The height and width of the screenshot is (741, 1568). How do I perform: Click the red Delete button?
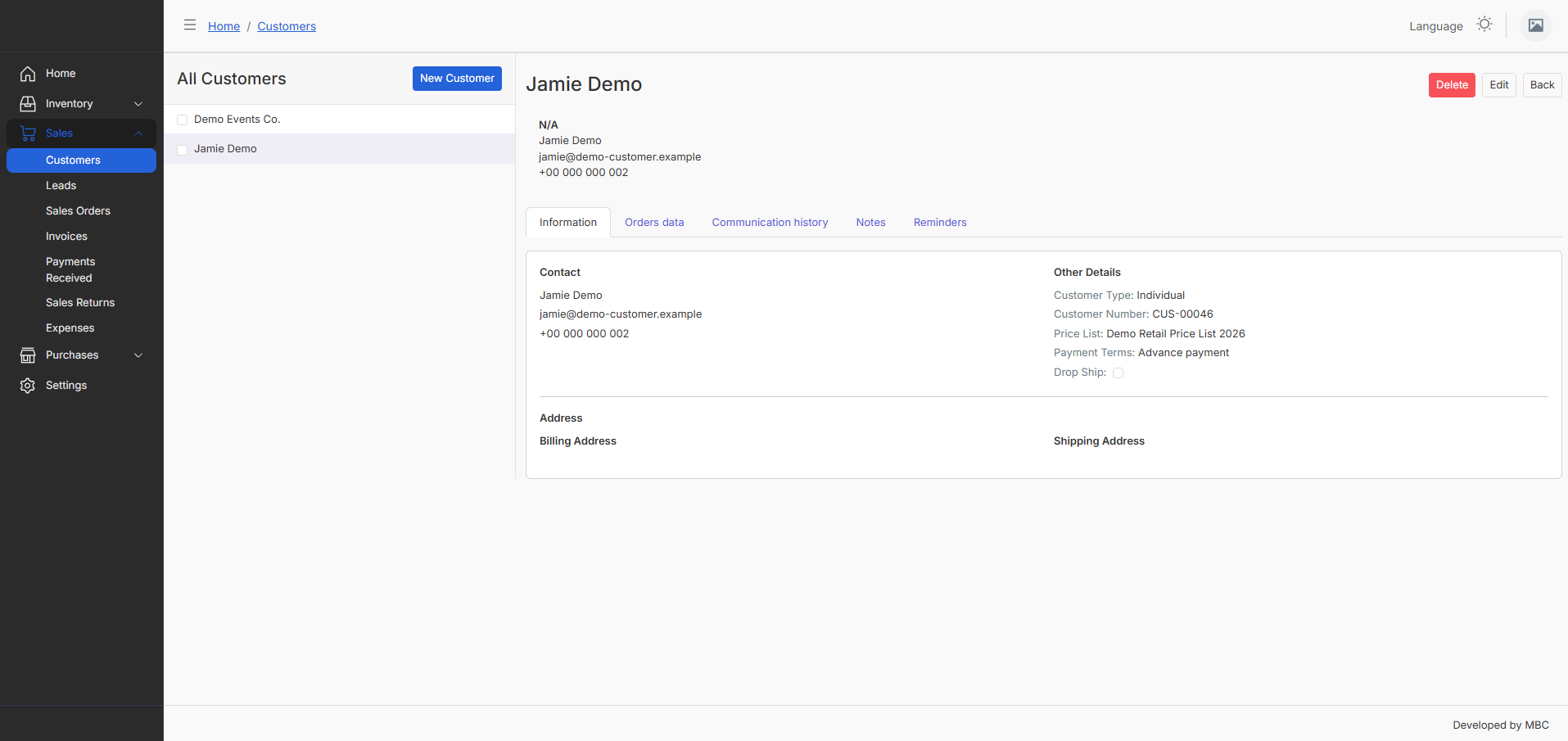[1452, 85]
